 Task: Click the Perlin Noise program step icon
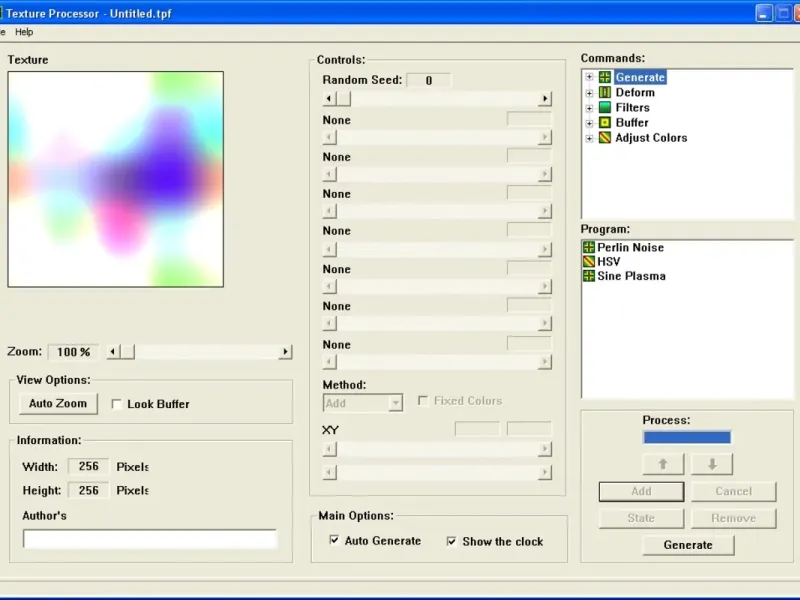[x=589, y=247]
